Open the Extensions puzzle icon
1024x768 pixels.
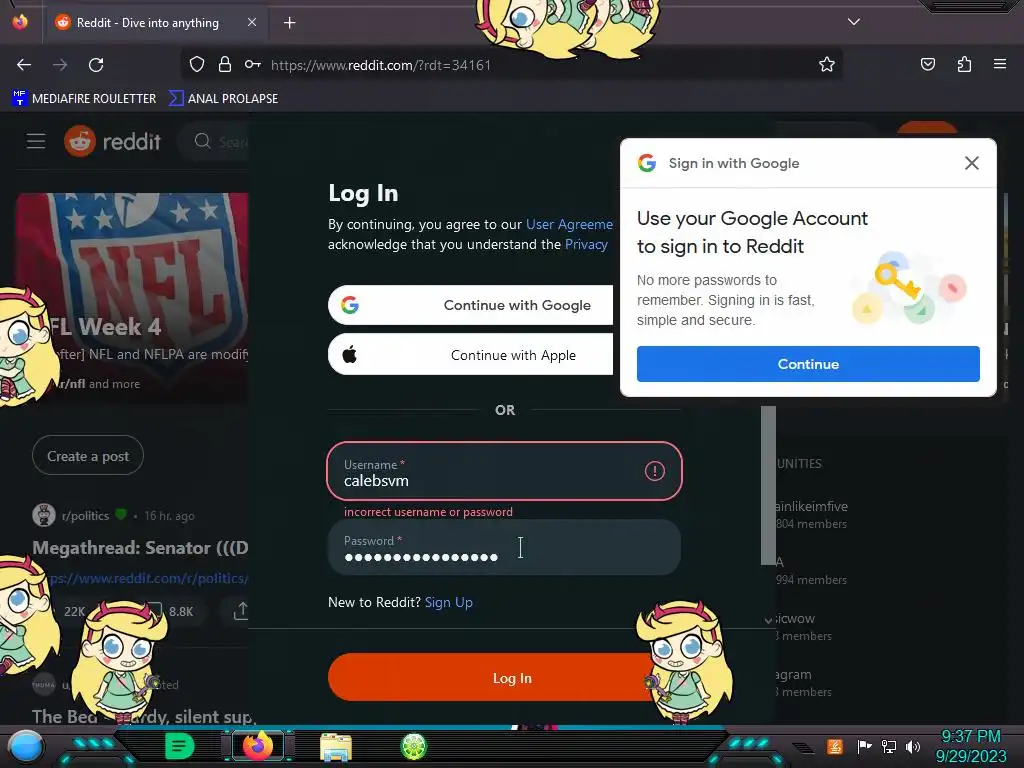point(964,64)
